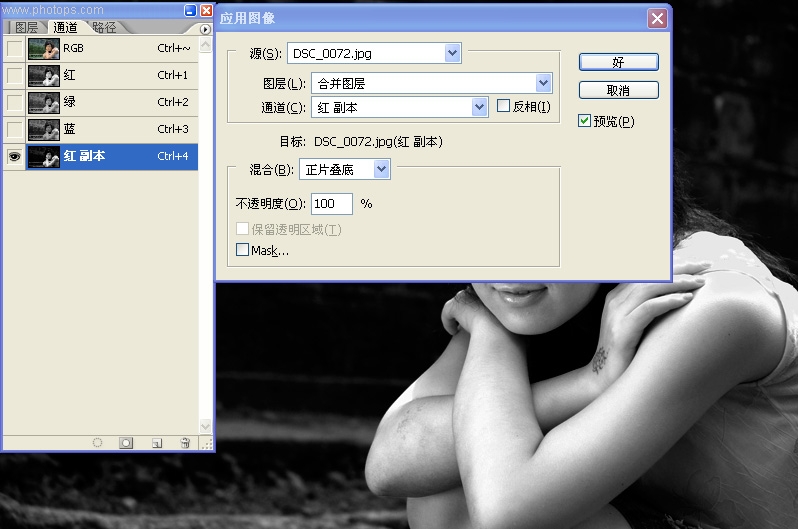Click the Ctrl+1 shortcut text
798x529 pixels.
pos(173,75)
